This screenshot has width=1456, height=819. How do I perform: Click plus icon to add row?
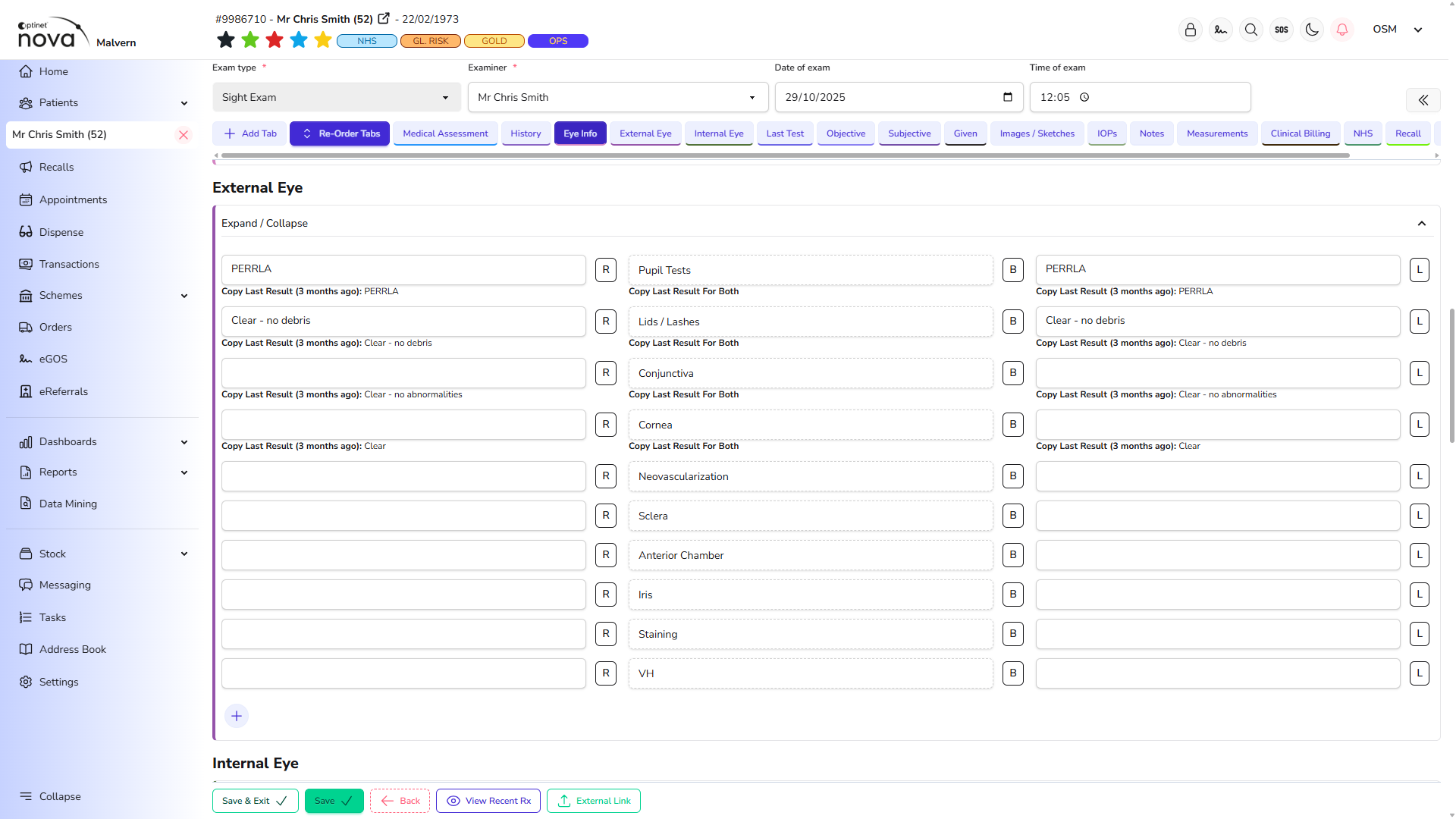[x=237, y=716]
